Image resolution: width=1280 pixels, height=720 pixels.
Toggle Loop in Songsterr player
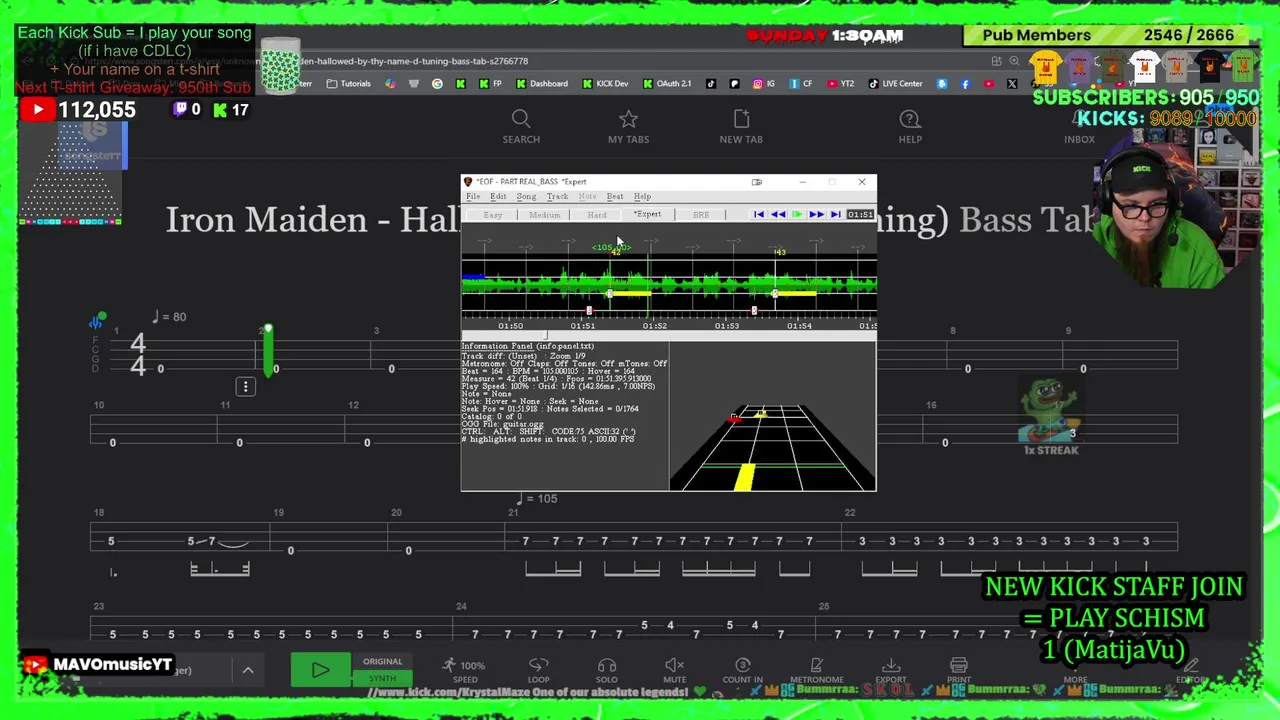pyautogui.click(x=539, y=670)
